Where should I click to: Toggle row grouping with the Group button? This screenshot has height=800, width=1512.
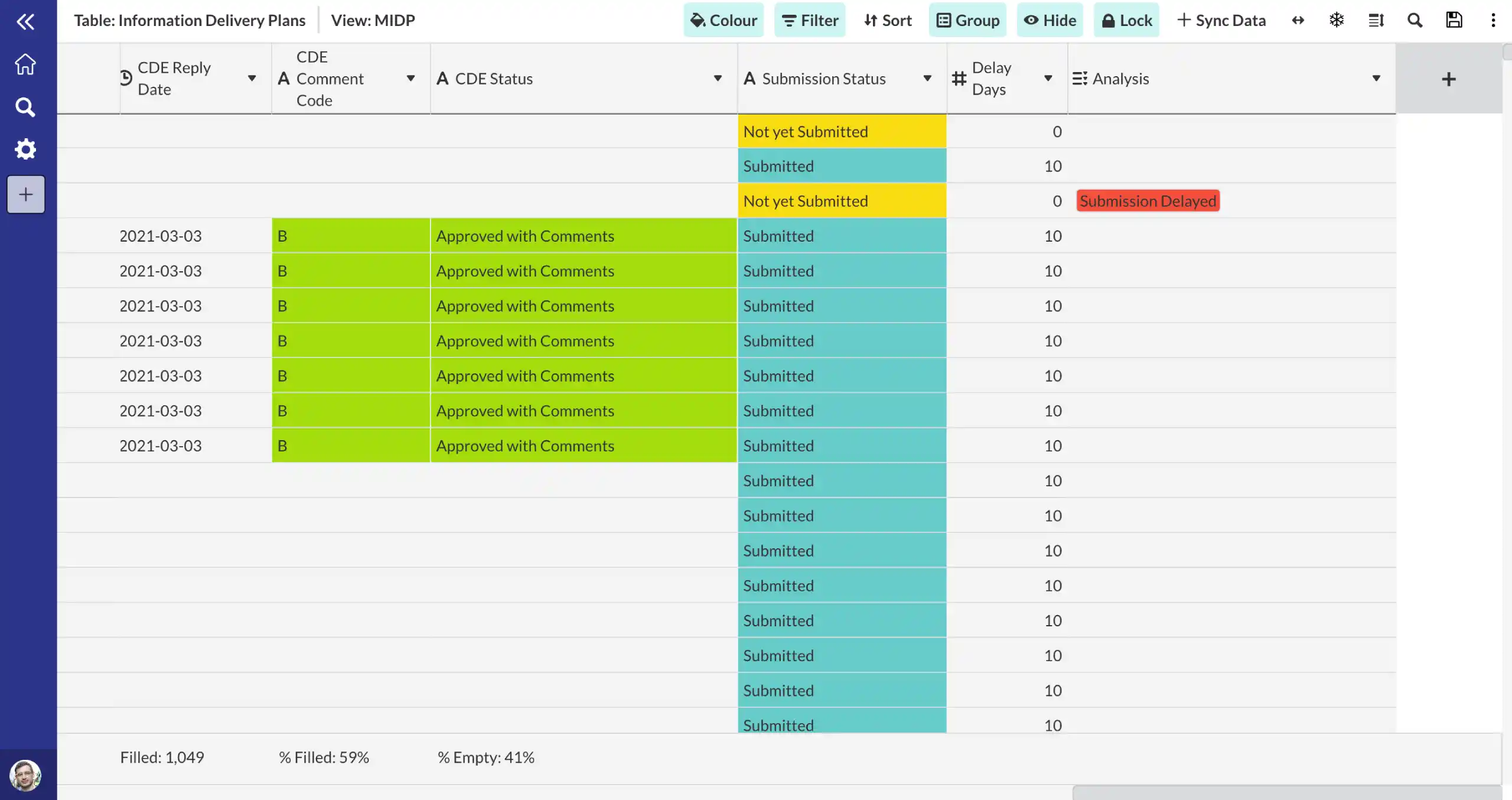[967, 19]
